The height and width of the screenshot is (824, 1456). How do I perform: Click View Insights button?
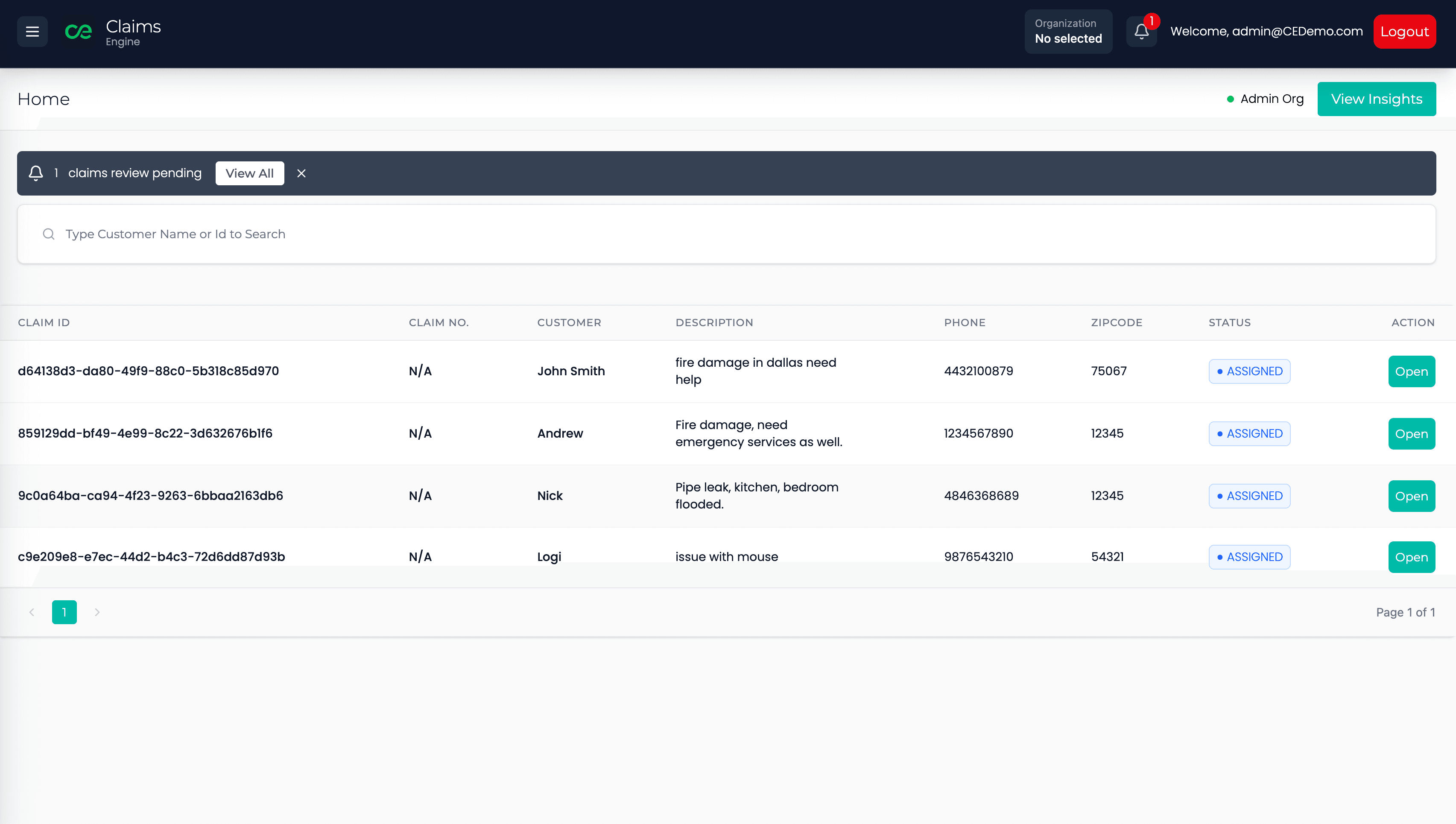point(1376,99)
